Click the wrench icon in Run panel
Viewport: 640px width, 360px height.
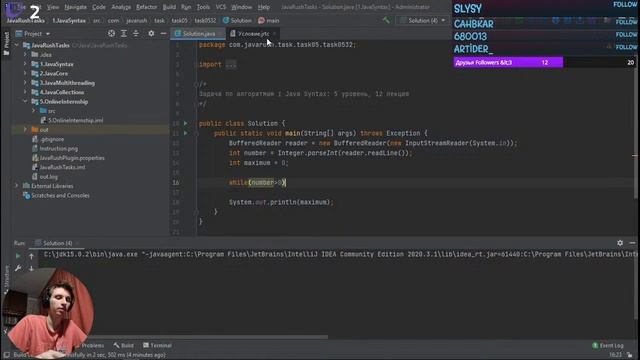click(x=18, y=268)
